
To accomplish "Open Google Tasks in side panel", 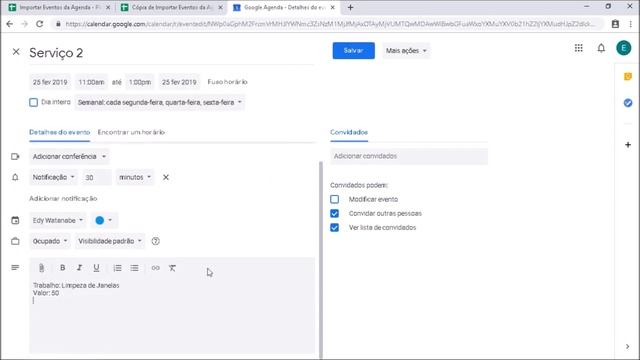I will pos(628,103).
